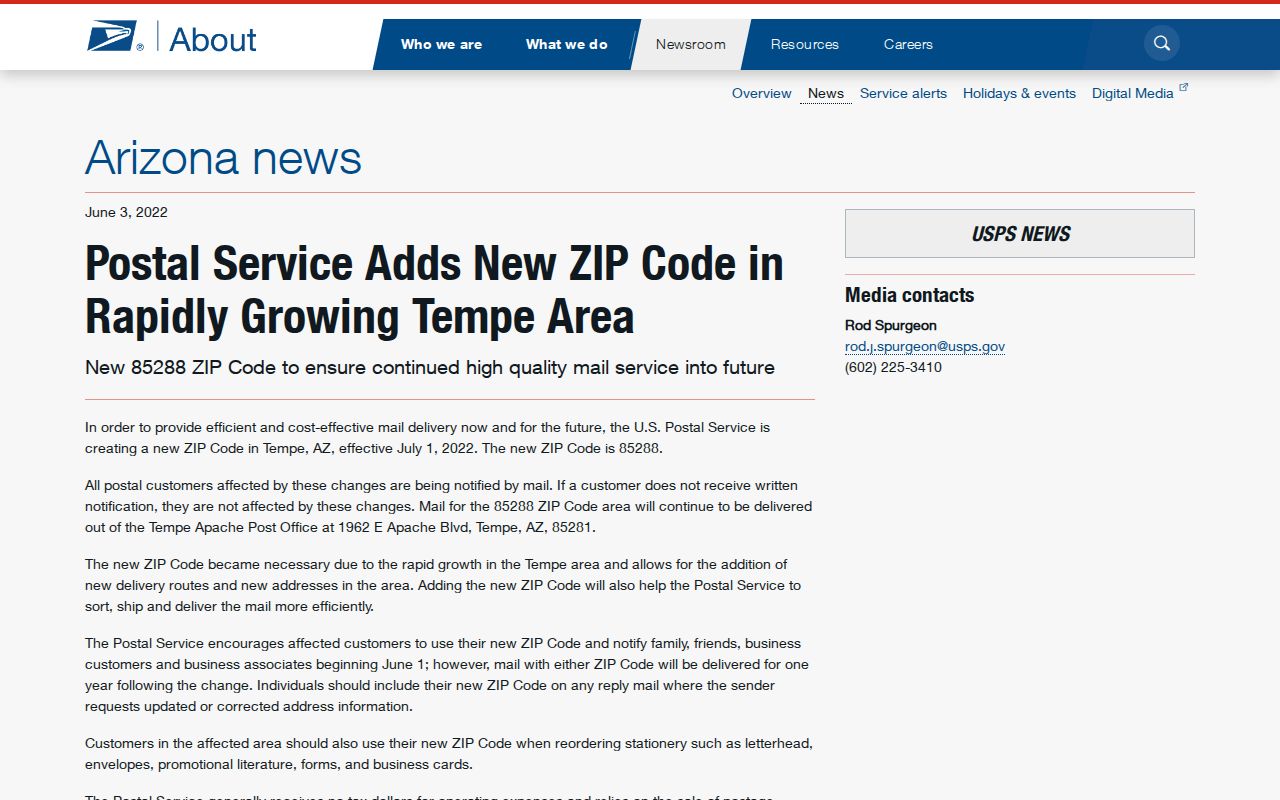Viewport: 1280px width, 800px height.
Task: Open the search magnifier icon
Action: click(x=1162, y=43)
